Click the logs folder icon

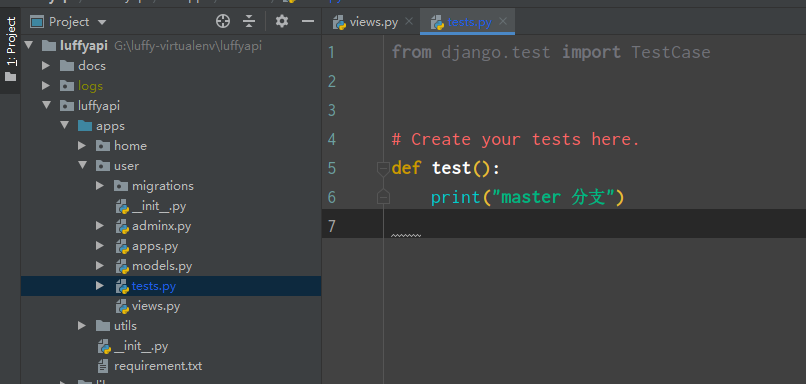click(x=67, y=86)
